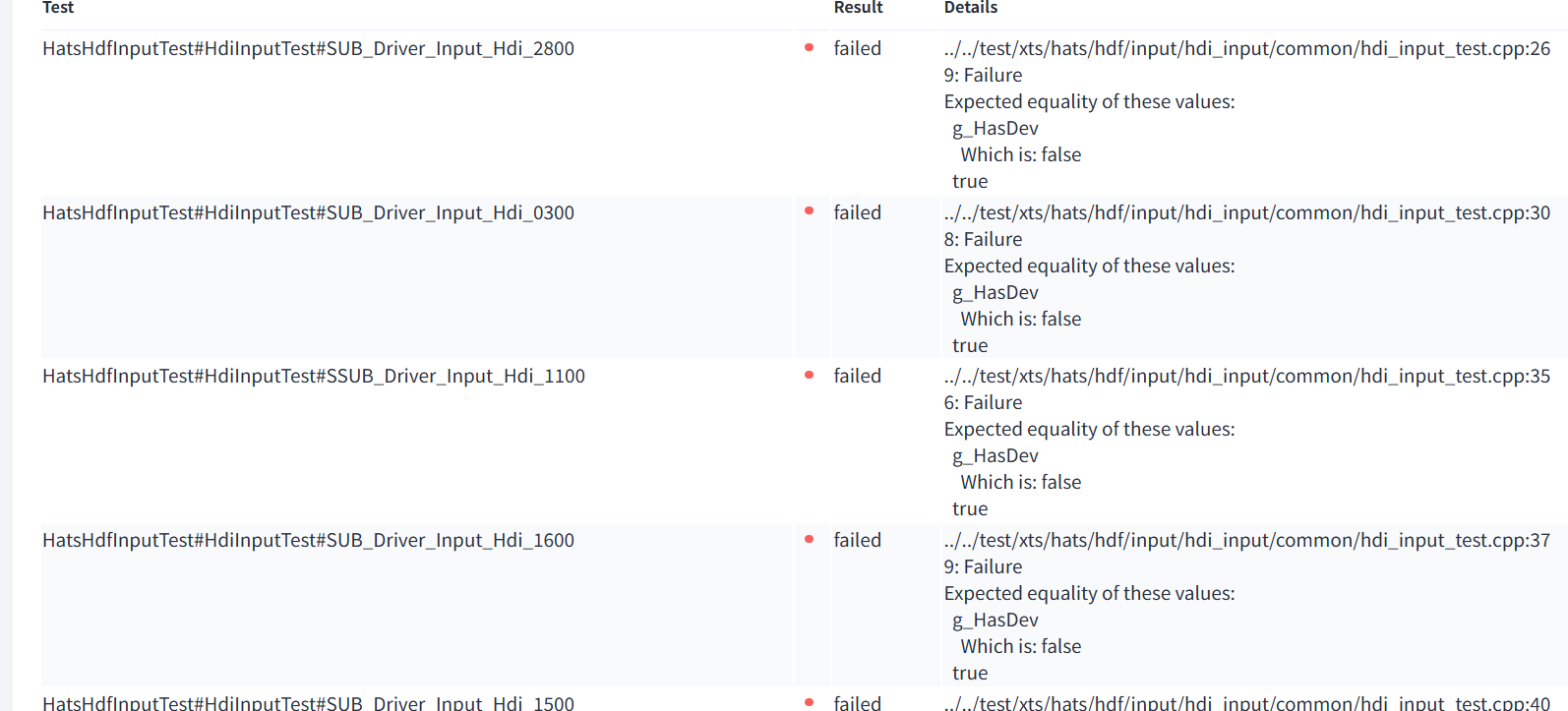Click 'Expected equality' line in Hdi_0300 details
This screenshot has height=711, width=1568.
1089,266
